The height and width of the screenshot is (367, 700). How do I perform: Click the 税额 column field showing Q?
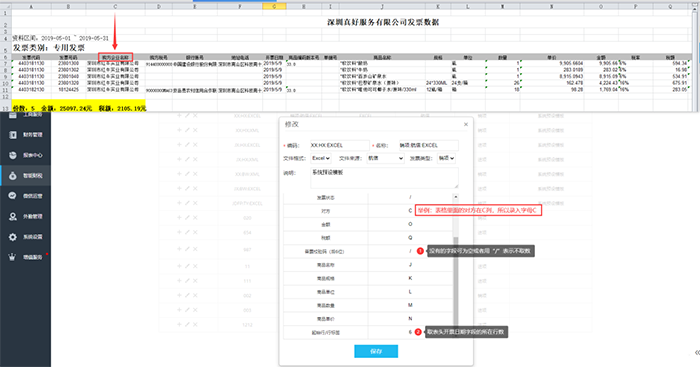[x=410, y=238]
